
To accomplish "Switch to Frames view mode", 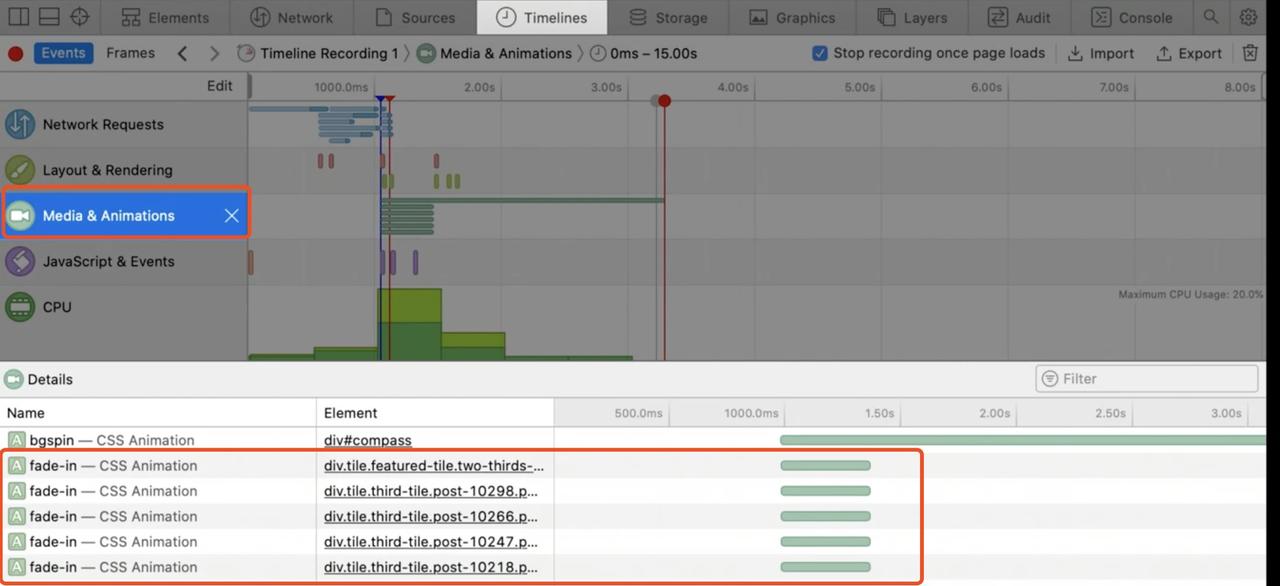I will [x=131, y=53].
